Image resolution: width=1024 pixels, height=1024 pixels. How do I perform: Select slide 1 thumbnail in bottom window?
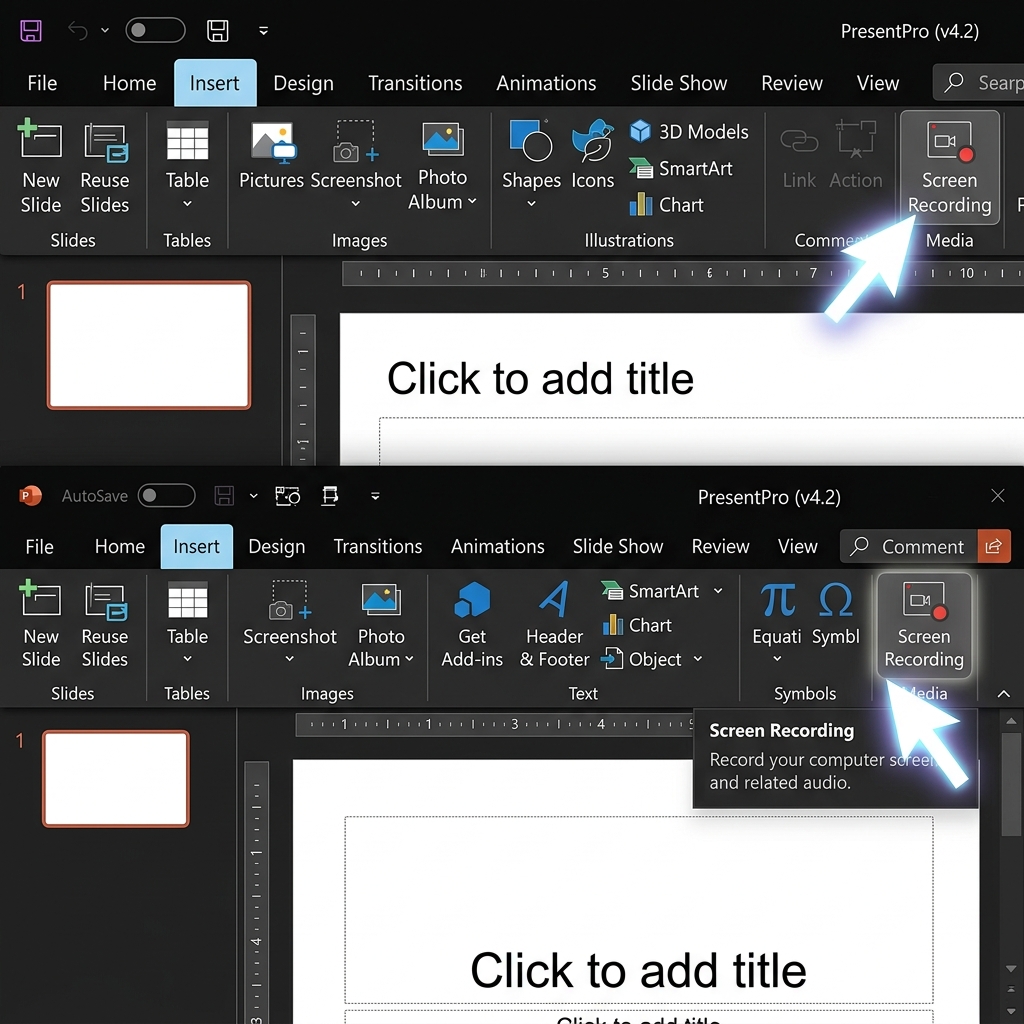click(x=116, y=778)
